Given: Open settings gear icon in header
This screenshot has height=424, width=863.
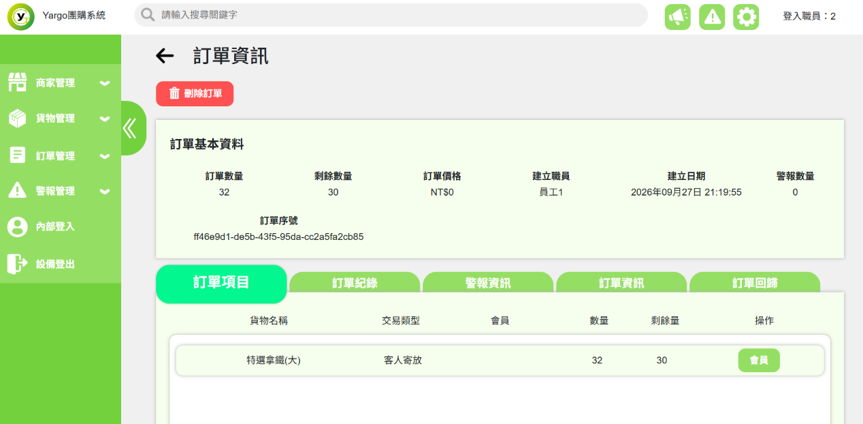Looking at the screenshot, I should tap(746, 17).
